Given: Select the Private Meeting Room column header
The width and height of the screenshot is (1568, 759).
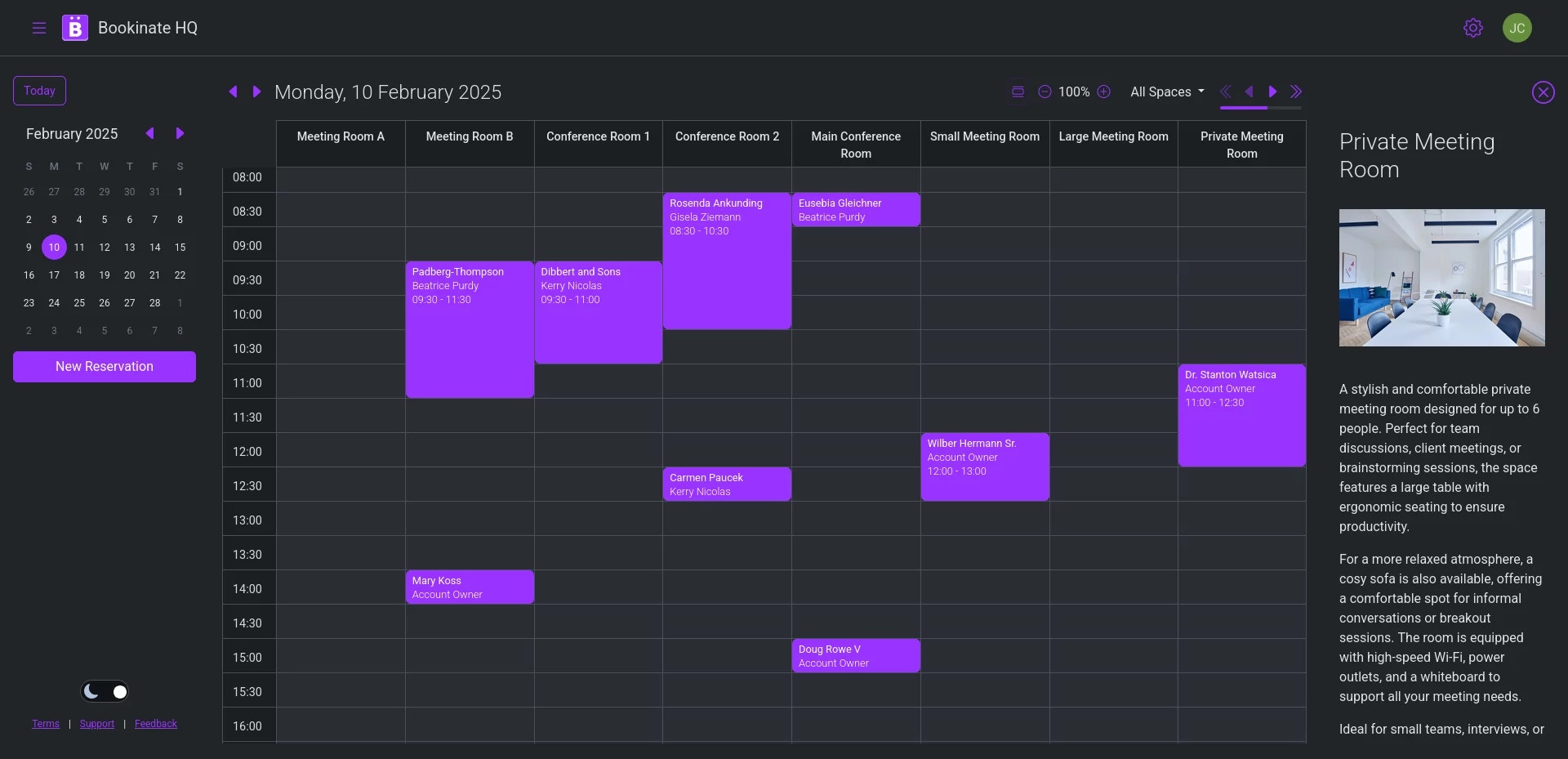Looking at the screenshot, I should (x=1242, y=144).
